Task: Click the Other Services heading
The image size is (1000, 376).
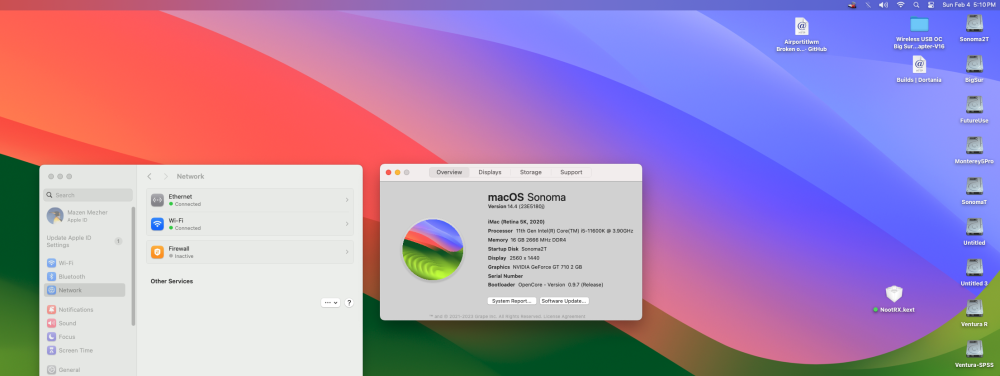Action: pos(172,281)
